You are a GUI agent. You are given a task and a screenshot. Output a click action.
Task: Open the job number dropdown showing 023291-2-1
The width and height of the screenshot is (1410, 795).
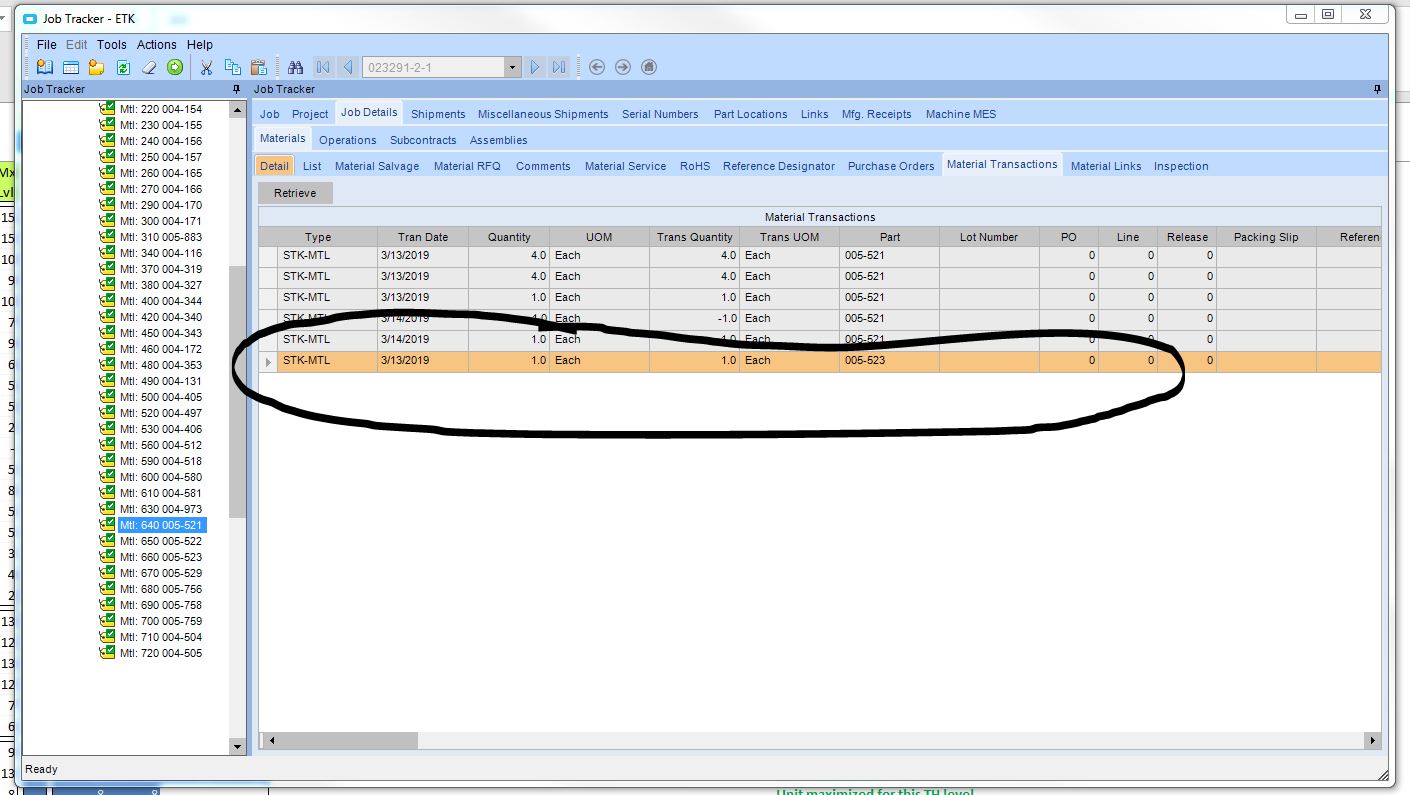pyautogui.click(x=513, y=67)
